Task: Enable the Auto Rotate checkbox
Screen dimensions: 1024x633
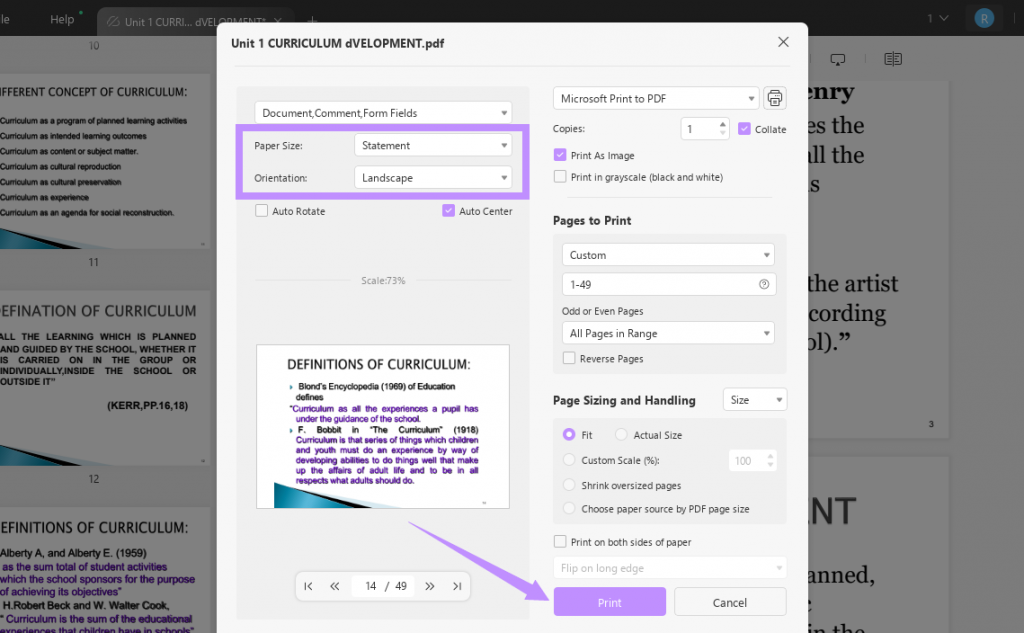Action: coord(262,211)
